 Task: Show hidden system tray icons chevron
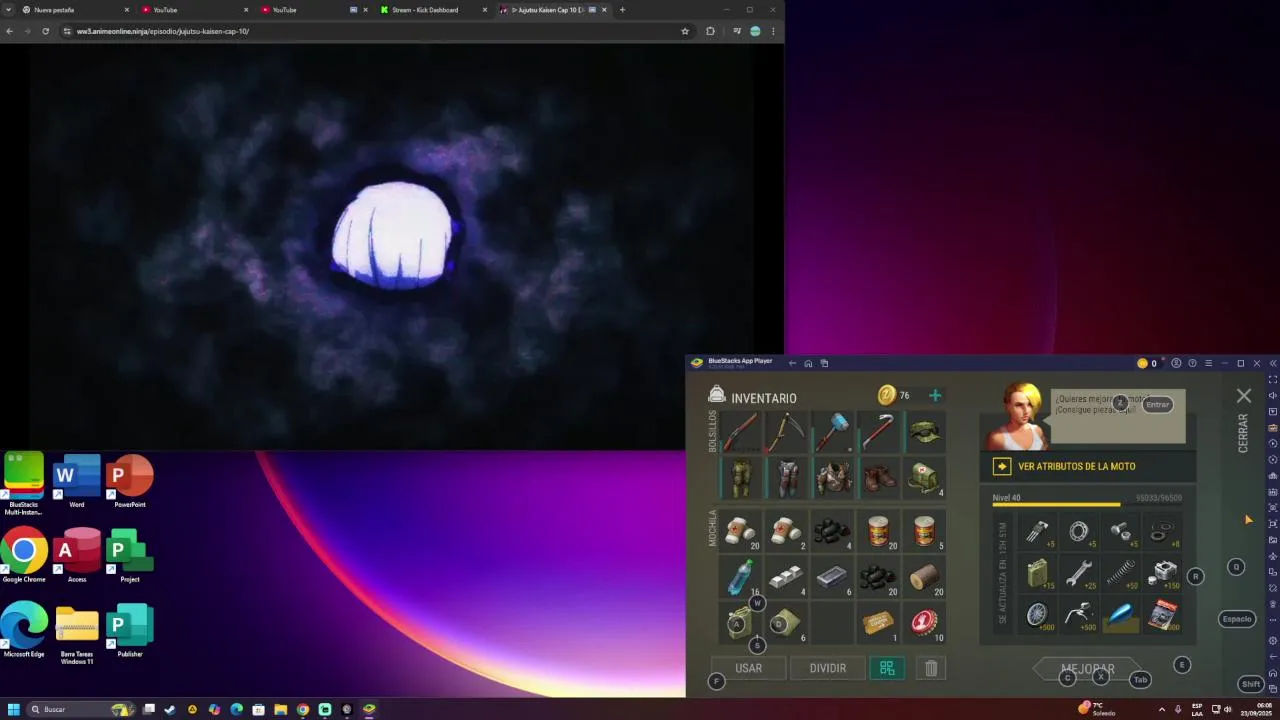click(x=1161, y=709)
